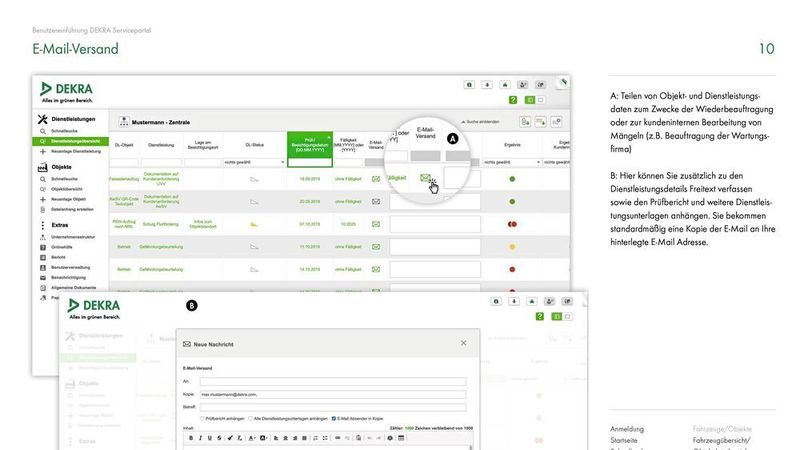Open the background color dropdown in the editor

[263, 438]
